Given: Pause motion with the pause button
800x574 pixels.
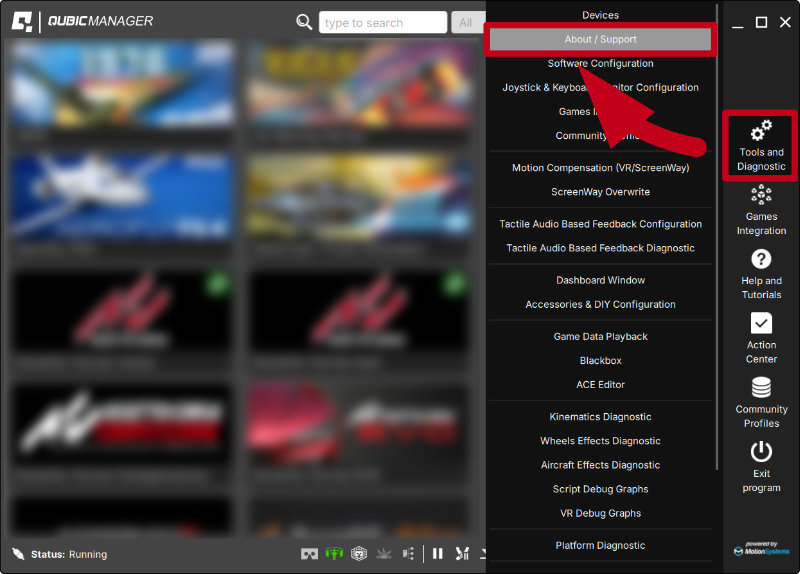Looking at the screenshot, I should point(438,554).
